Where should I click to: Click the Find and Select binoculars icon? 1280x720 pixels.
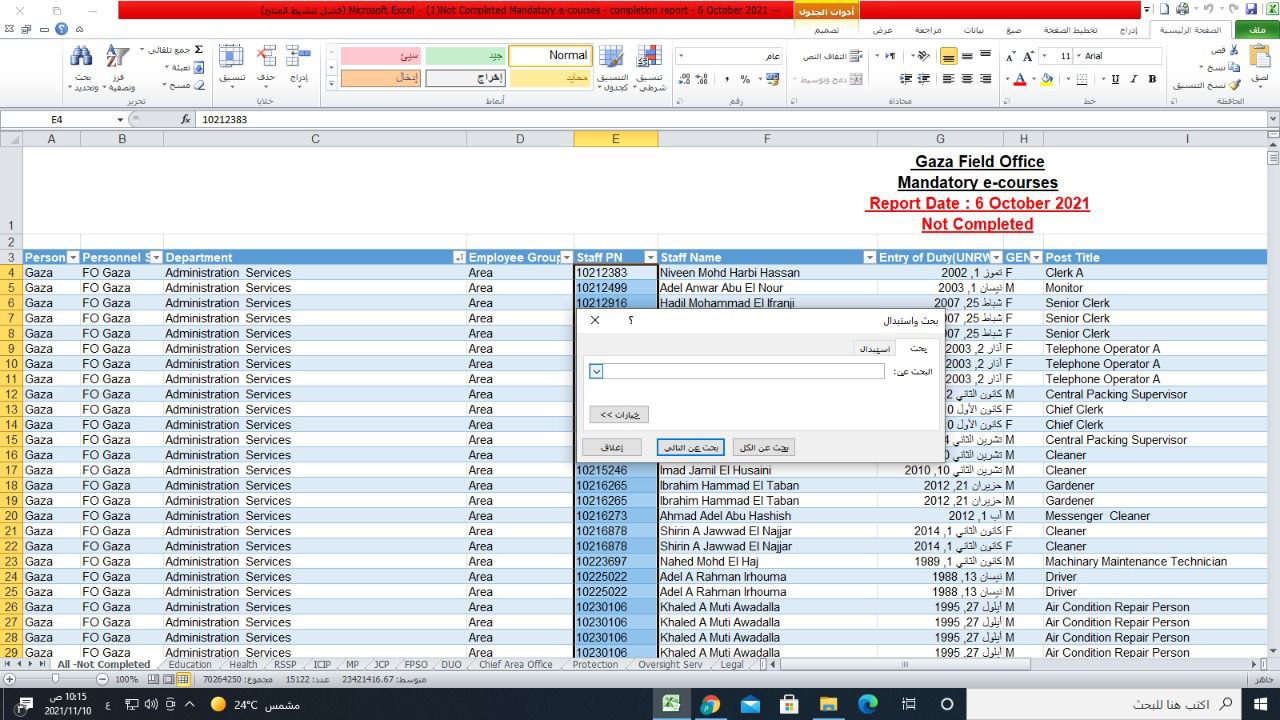82,58
